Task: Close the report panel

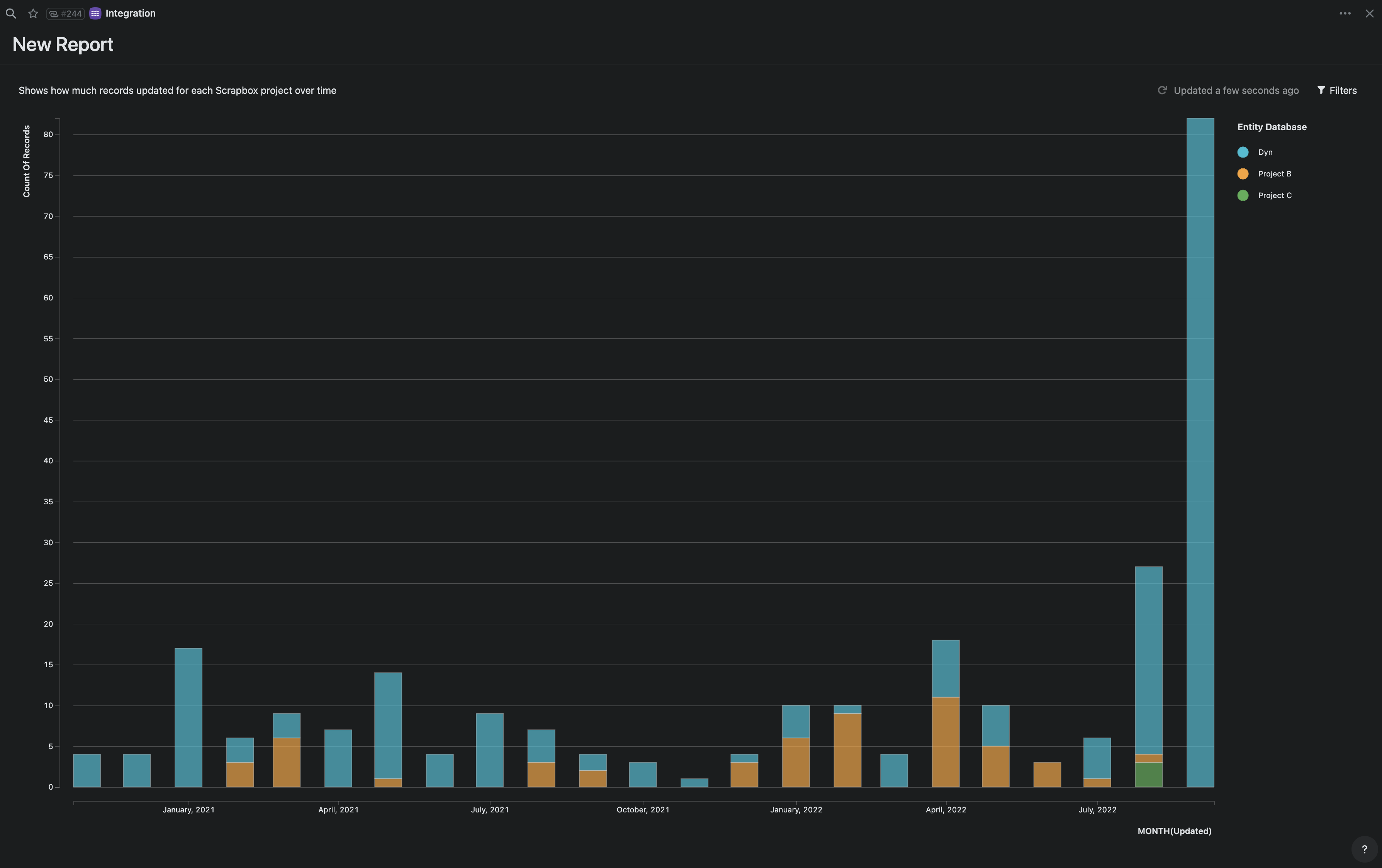Action: [x=1369, y=13]
